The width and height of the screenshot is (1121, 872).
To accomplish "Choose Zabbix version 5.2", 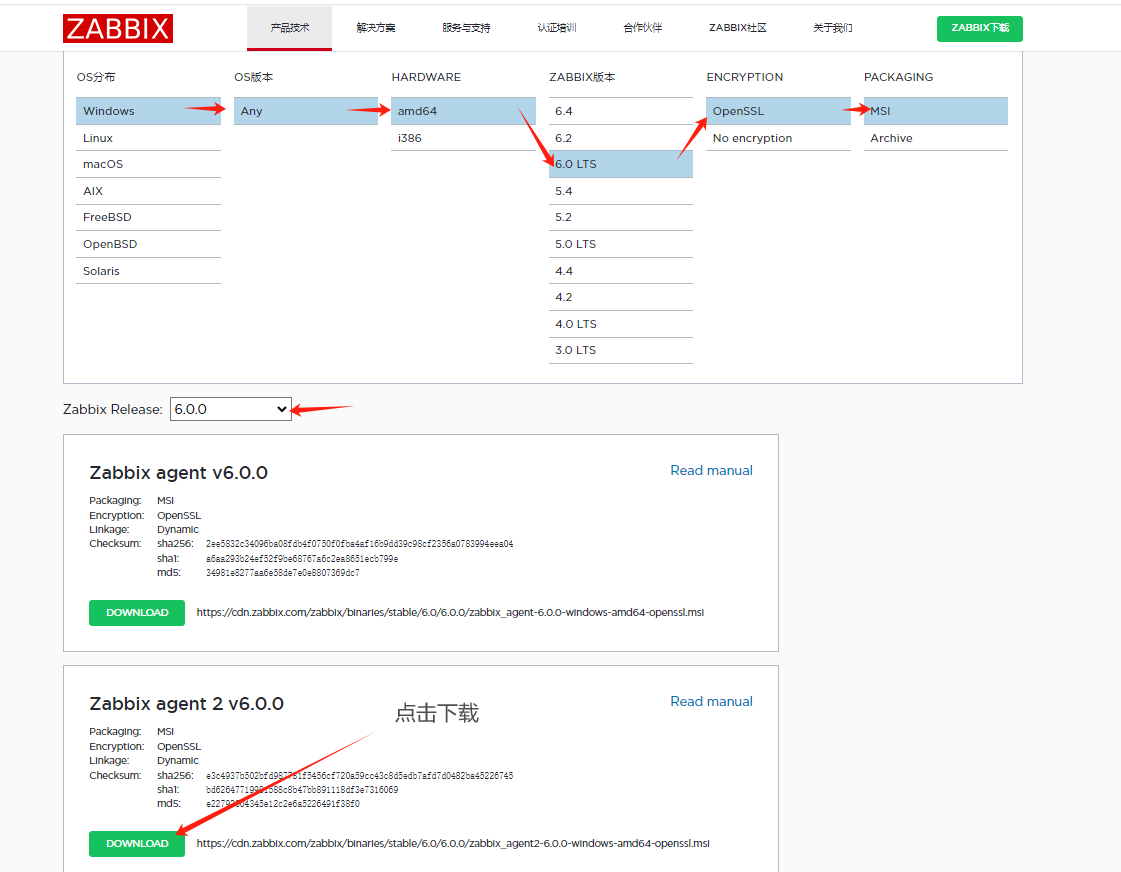I will pos(621,217).
